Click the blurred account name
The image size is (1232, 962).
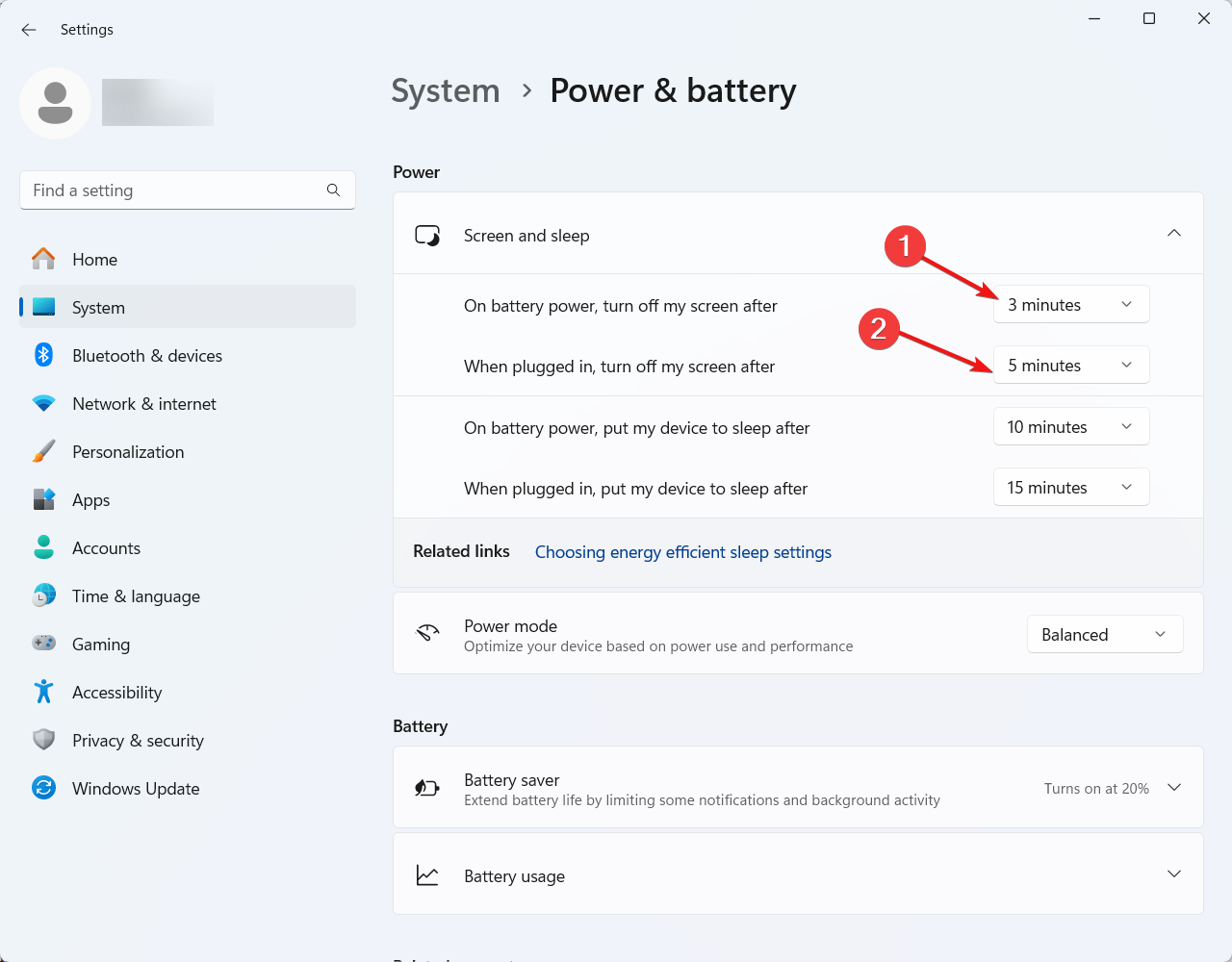pyautogui.click(x=158, y=103)
